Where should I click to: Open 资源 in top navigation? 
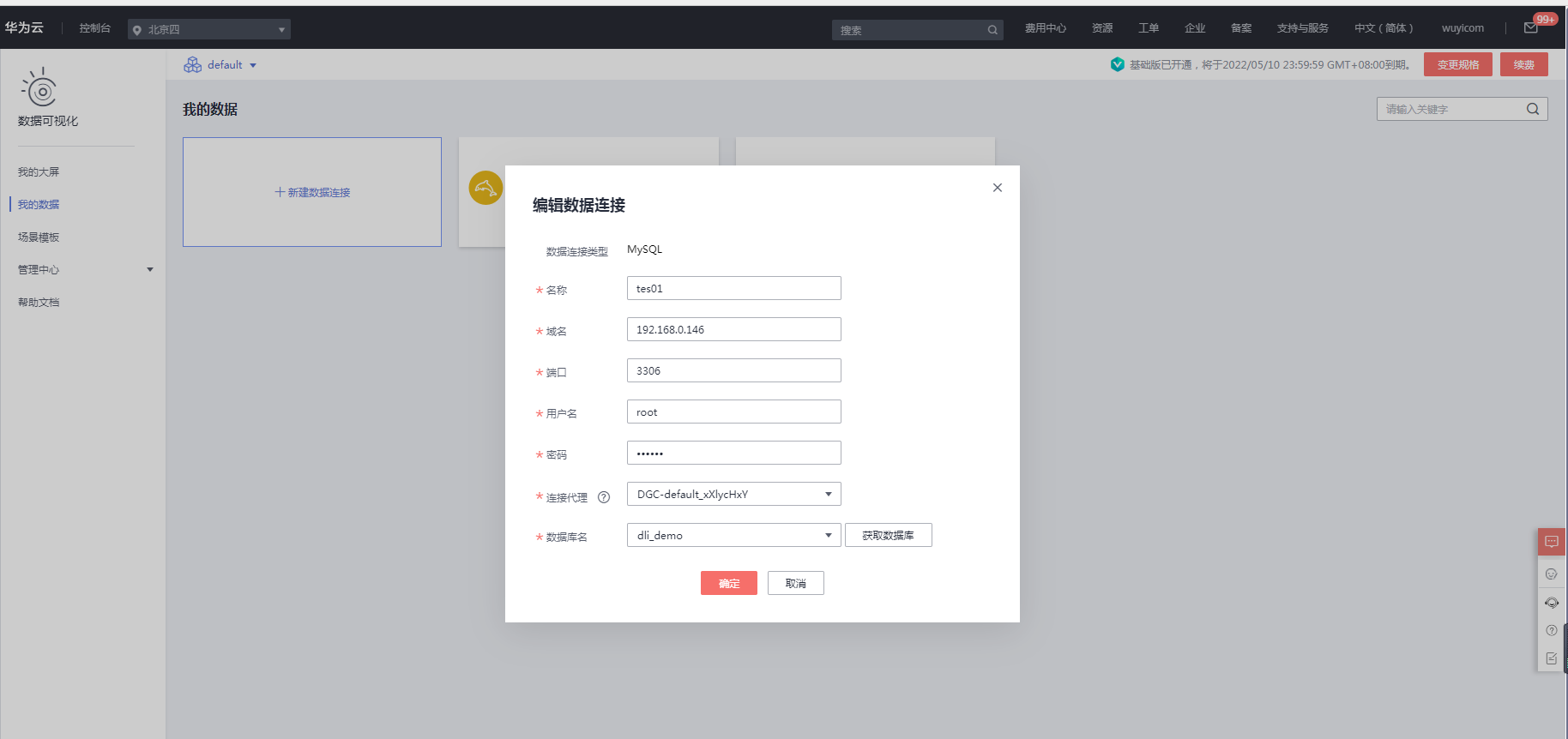(1102, 28)
